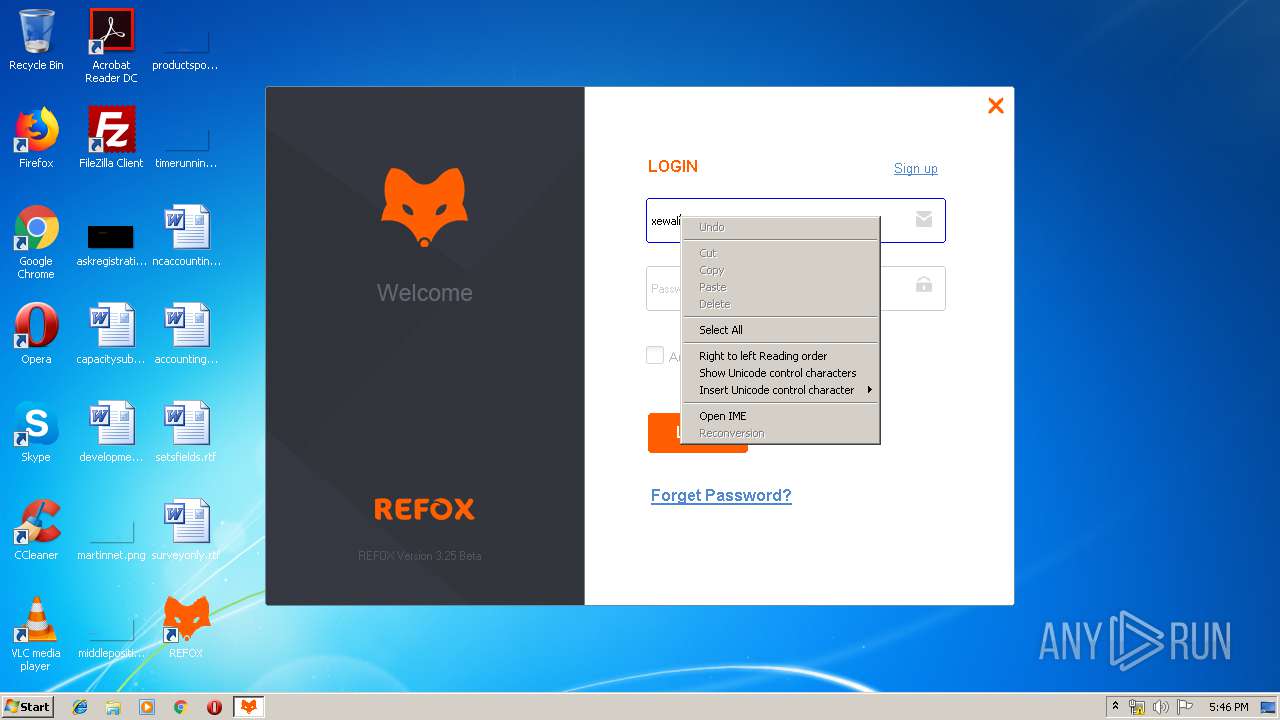Open Google Chrome desktop shortcut
The height and width of the screenshot is (720, 1280).
pos(36,242)
